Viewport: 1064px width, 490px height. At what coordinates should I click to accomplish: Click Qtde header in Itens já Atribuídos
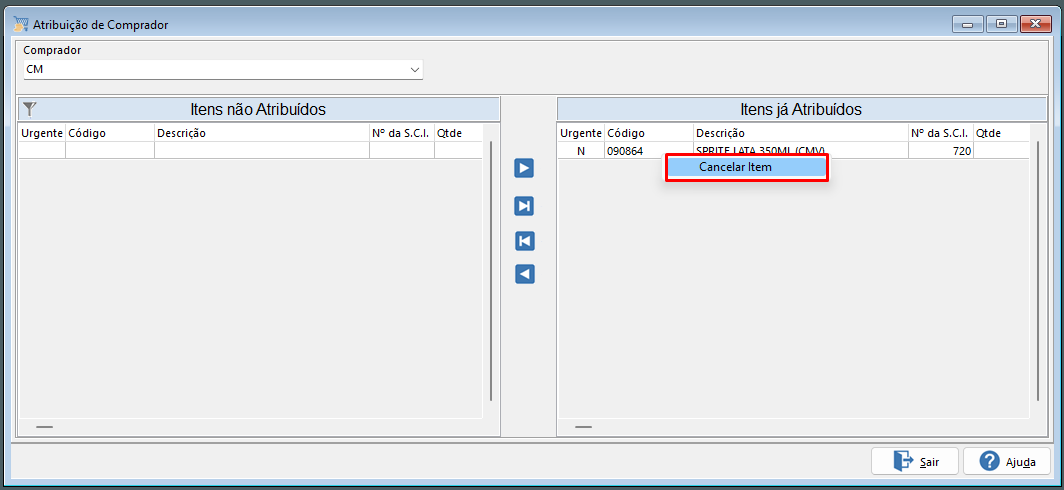(x=1001, y=133)
